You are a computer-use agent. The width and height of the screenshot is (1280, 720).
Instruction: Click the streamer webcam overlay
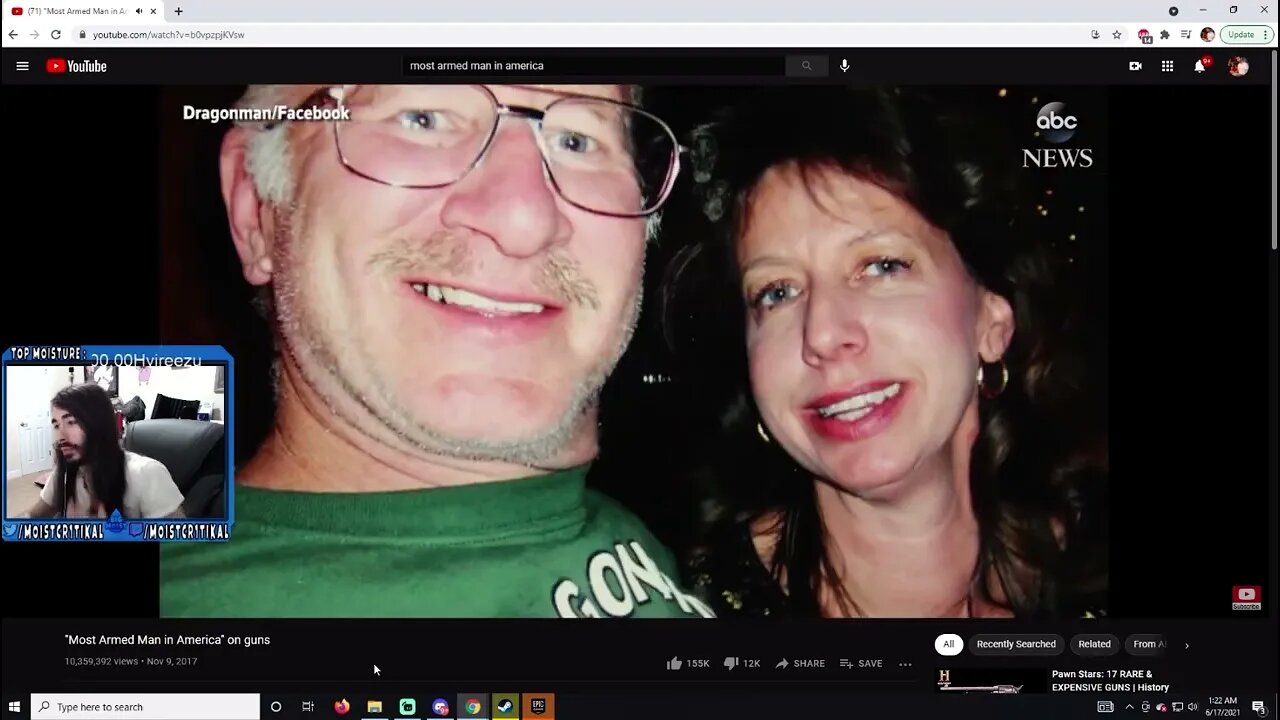pos(116,444)
